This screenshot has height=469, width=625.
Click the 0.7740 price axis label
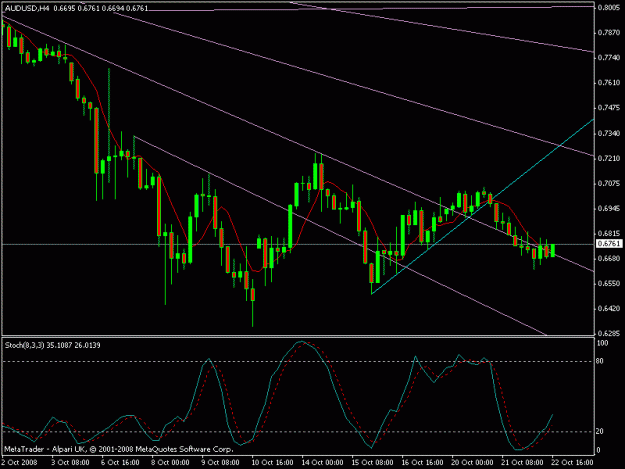609,58
